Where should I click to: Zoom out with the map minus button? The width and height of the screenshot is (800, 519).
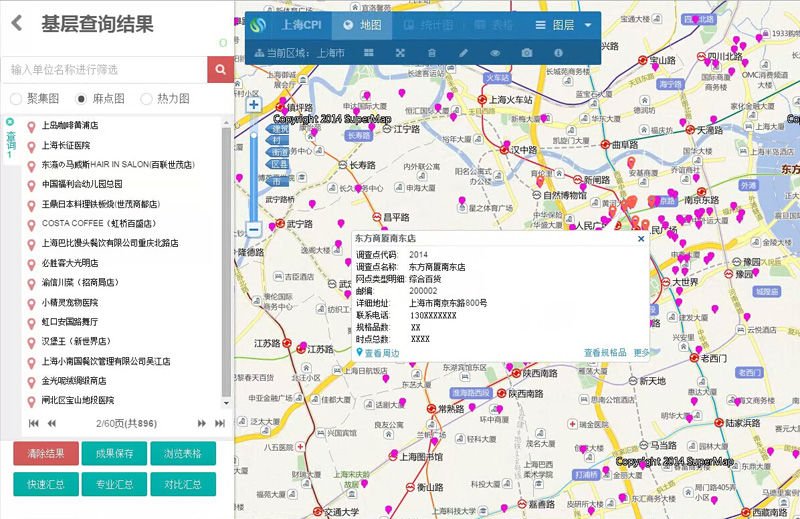254,229
